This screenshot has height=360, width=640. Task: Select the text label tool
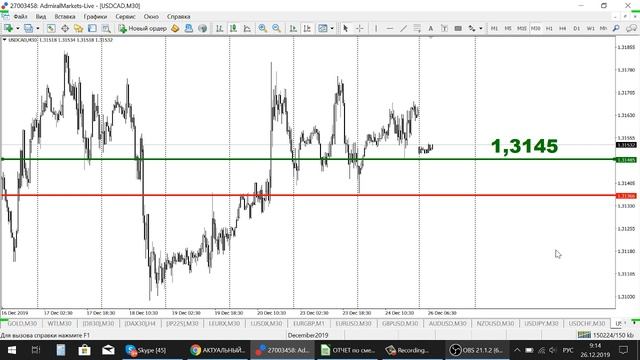[x=444, y=28]
